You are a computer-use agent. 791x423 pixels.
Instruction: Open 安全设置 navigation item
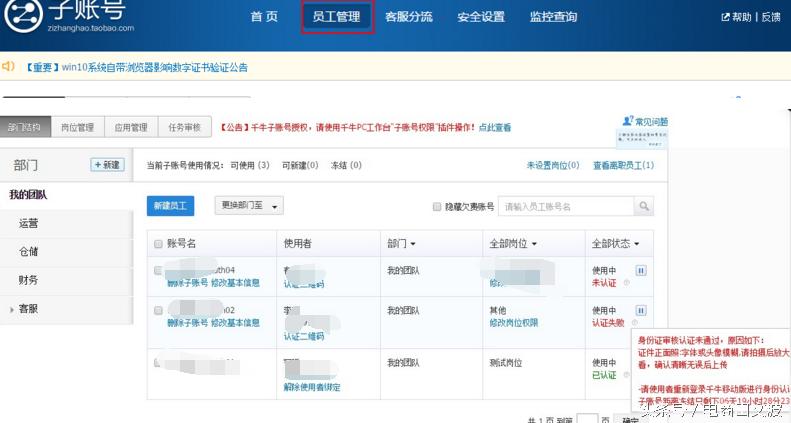[x=481, y=17]
